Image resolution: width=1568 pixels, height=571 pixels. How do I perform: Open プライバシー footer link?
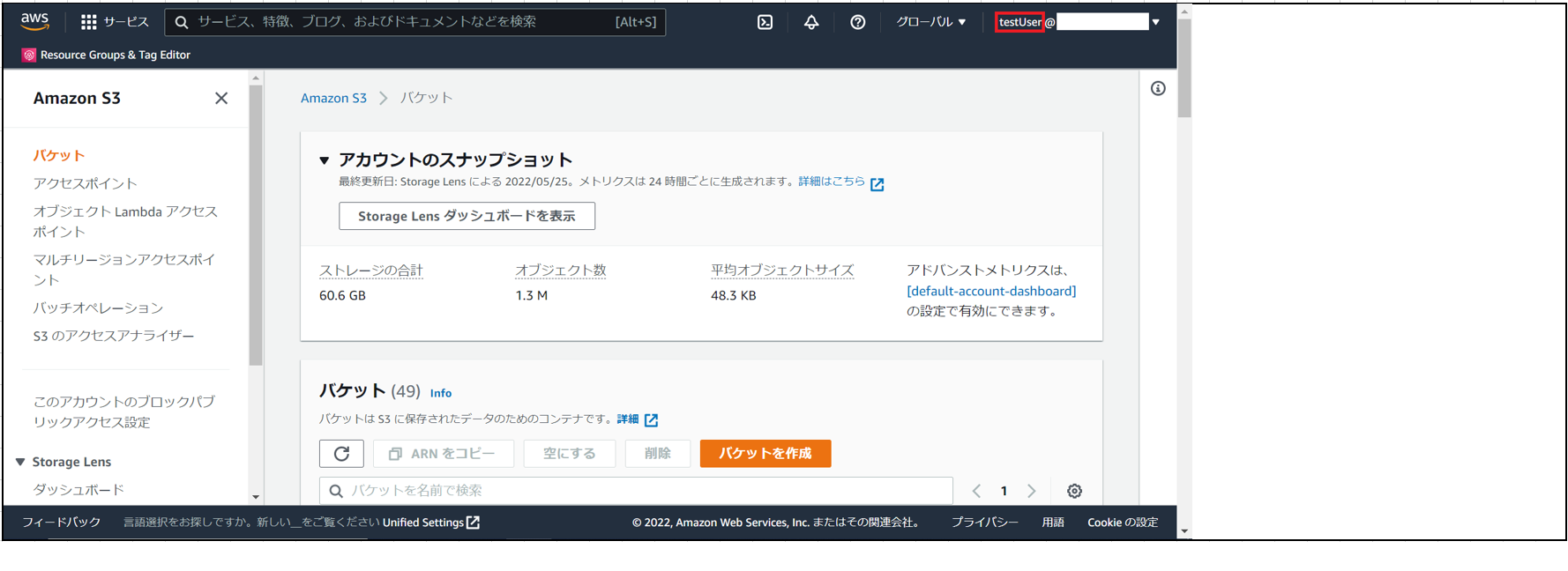click(x=984, y=523)
